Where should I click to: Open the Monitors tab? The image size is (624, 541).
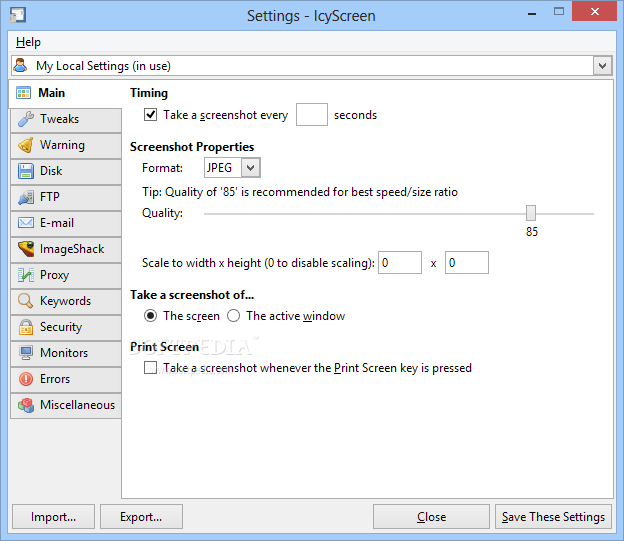(66, 353)
